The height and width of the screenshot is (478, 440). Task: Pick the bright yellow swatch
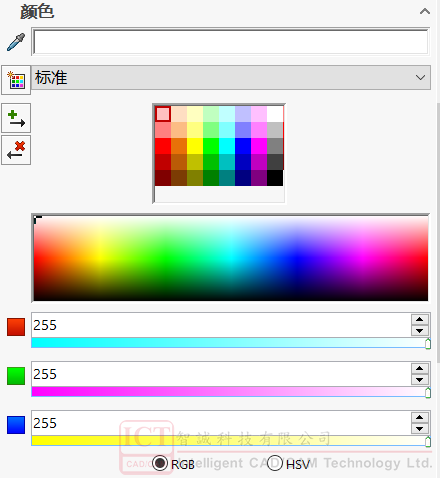pyautogui.click(x=195, y=146)
